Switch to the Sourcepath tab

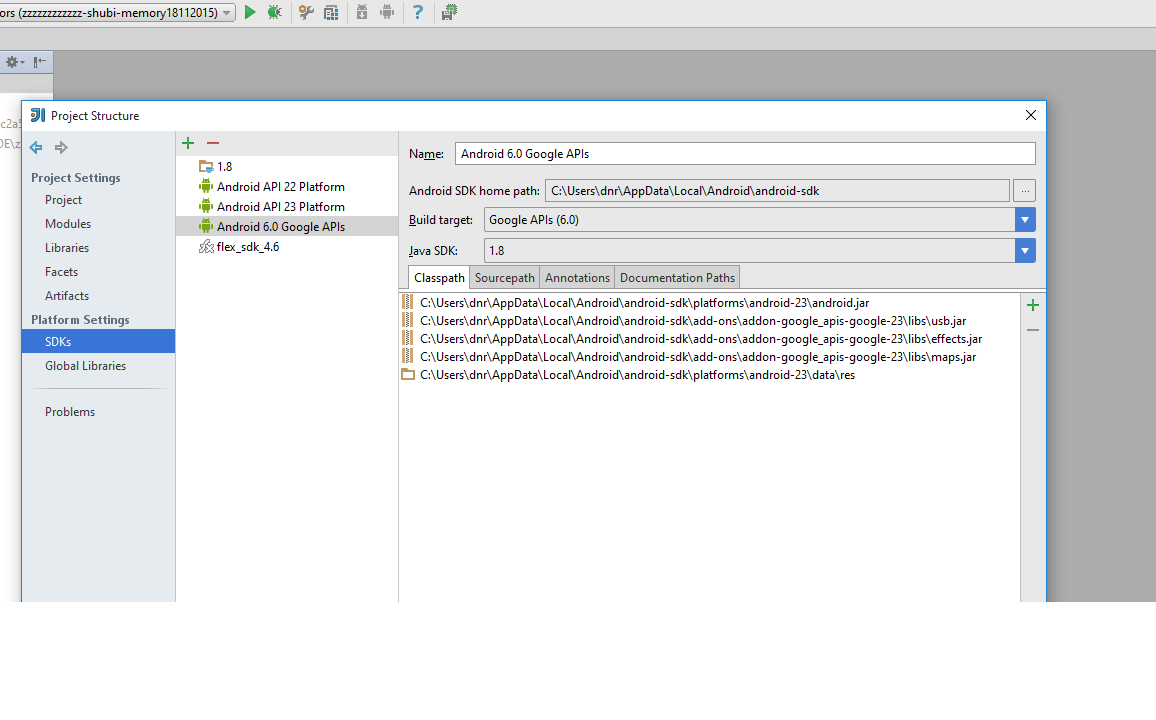coord(504,278)
